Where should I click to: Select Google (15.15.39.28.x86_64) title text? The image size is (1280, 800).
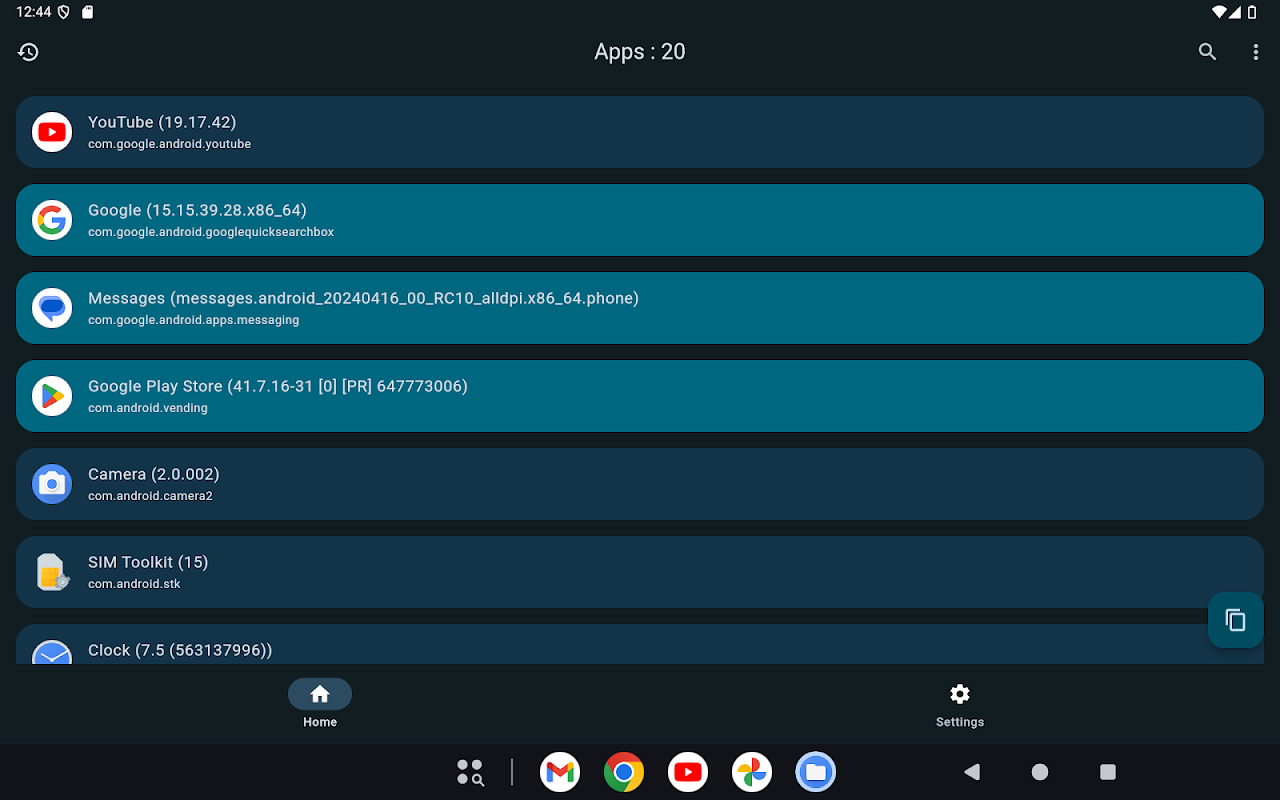pyautogui.click(x=197, y=210)
